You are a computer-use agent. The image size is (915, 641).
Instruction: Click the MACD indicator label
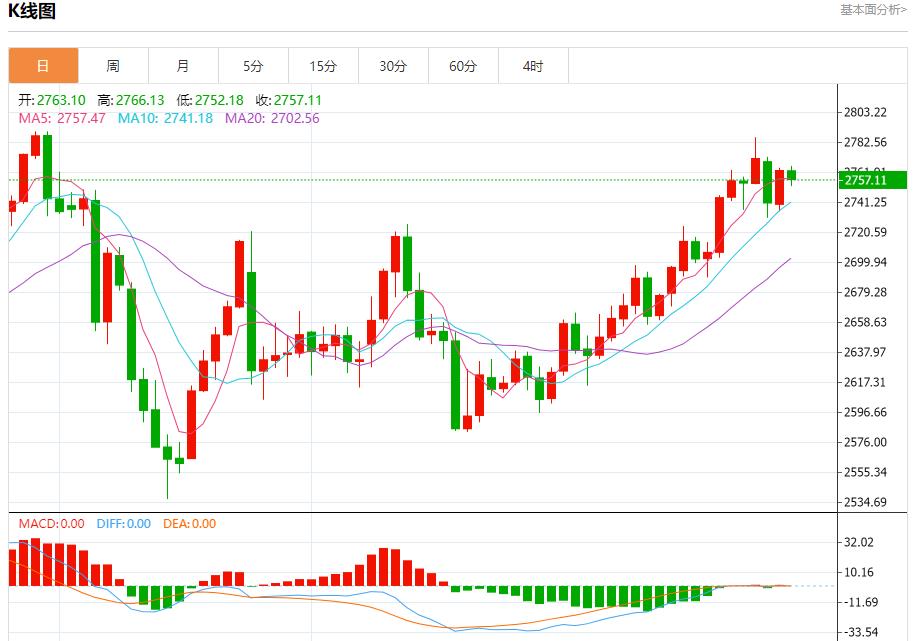tap(52, 523)
